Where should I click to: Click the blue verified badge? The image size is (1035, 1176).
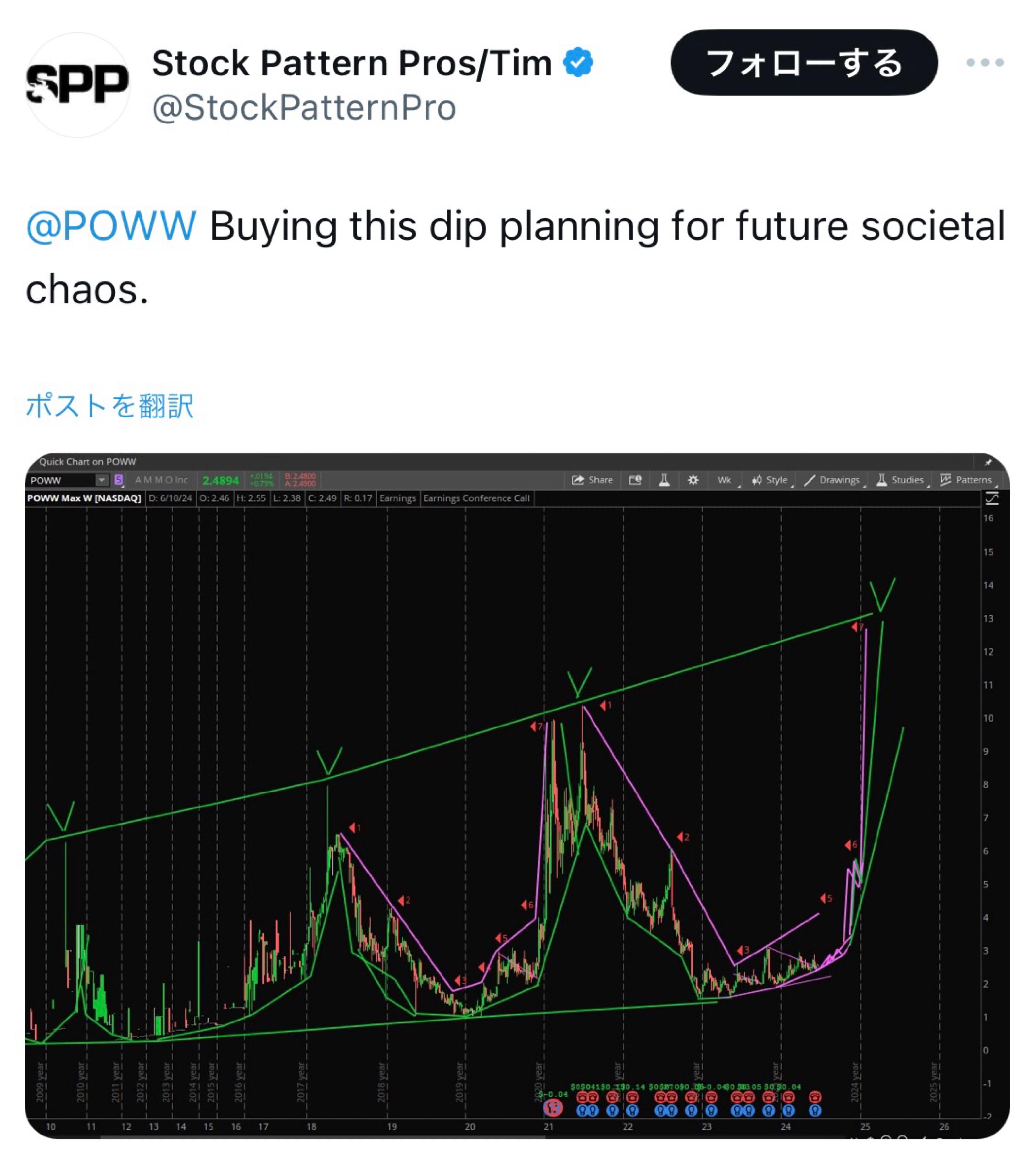[578, 62]
